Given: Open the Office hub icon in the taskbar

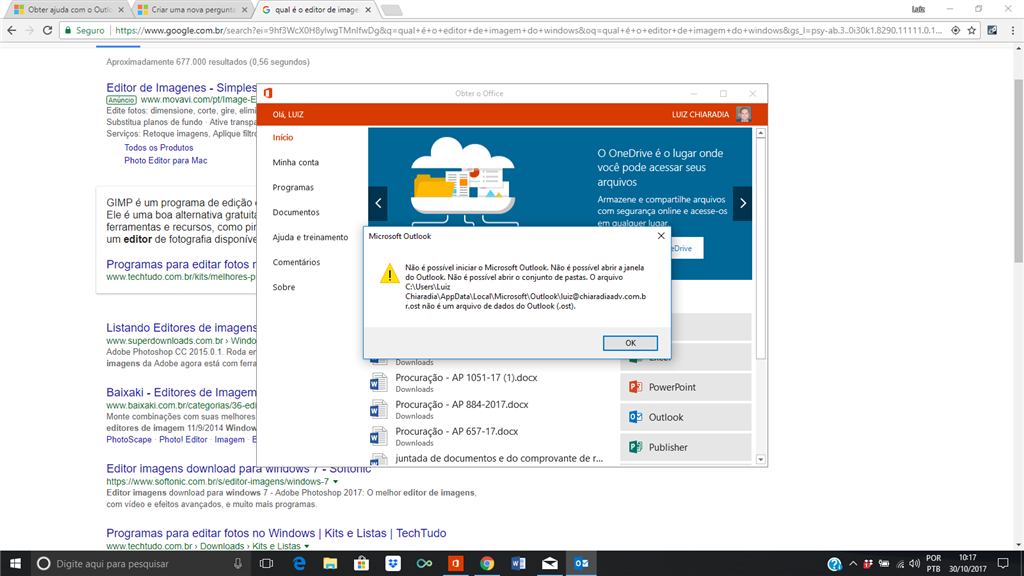Looking at the screenshot, I should pyautogui.click(x=456, y=564).
